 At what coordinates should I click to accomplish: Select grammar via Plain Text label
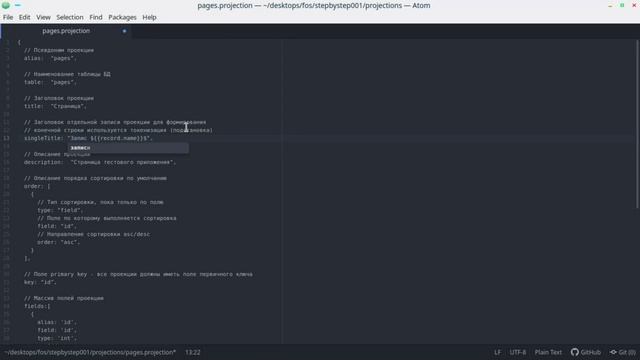(x=548, y=352)
